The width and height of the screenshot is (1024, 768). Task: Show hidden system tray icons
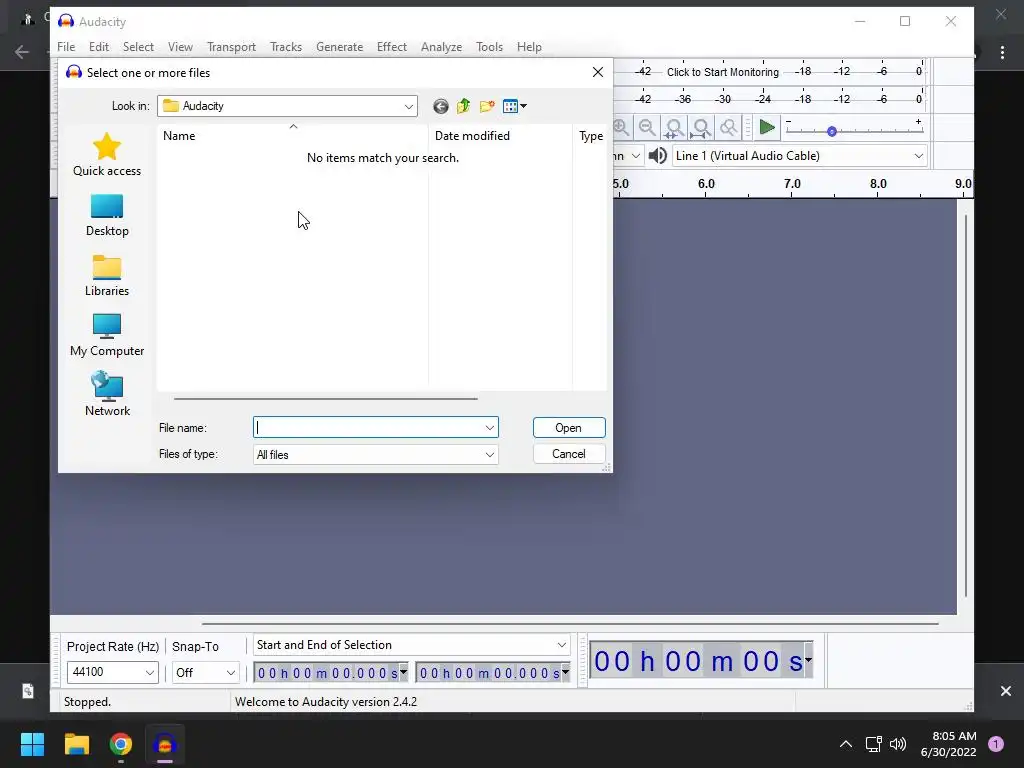[845, 744]
